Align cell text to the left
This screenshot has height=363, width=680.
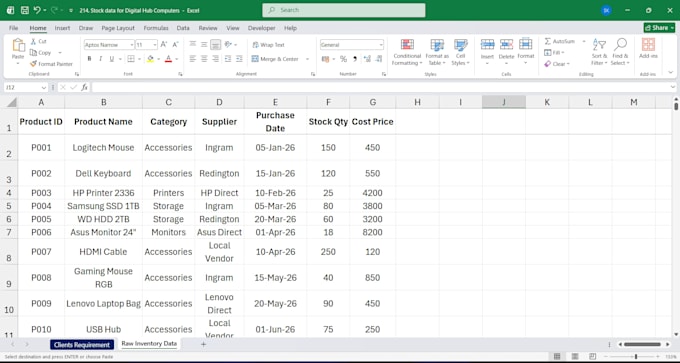(193, 59)
